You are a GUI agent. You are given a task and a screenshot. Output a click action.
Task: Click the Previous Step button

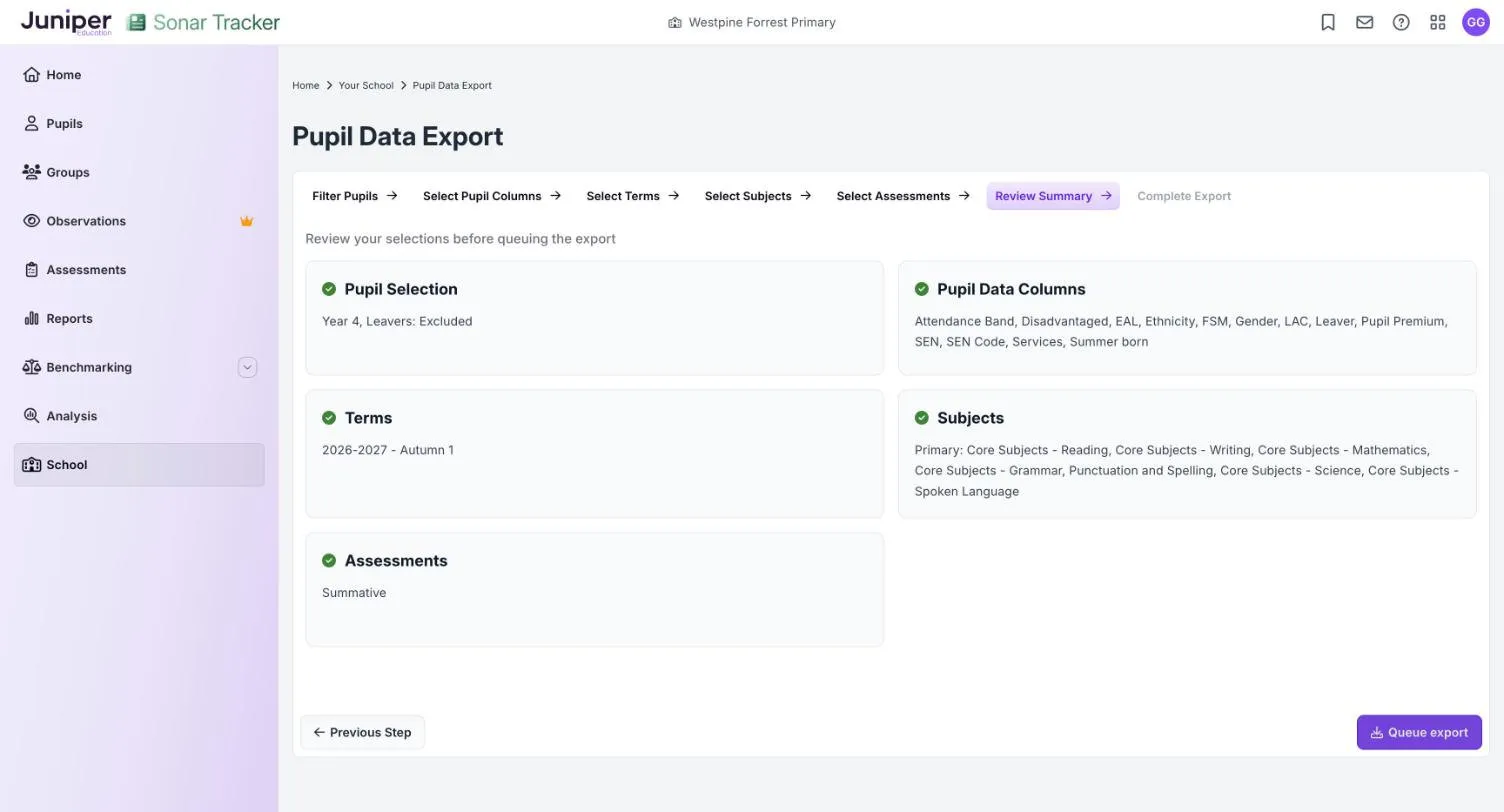(x=362, y=733)
